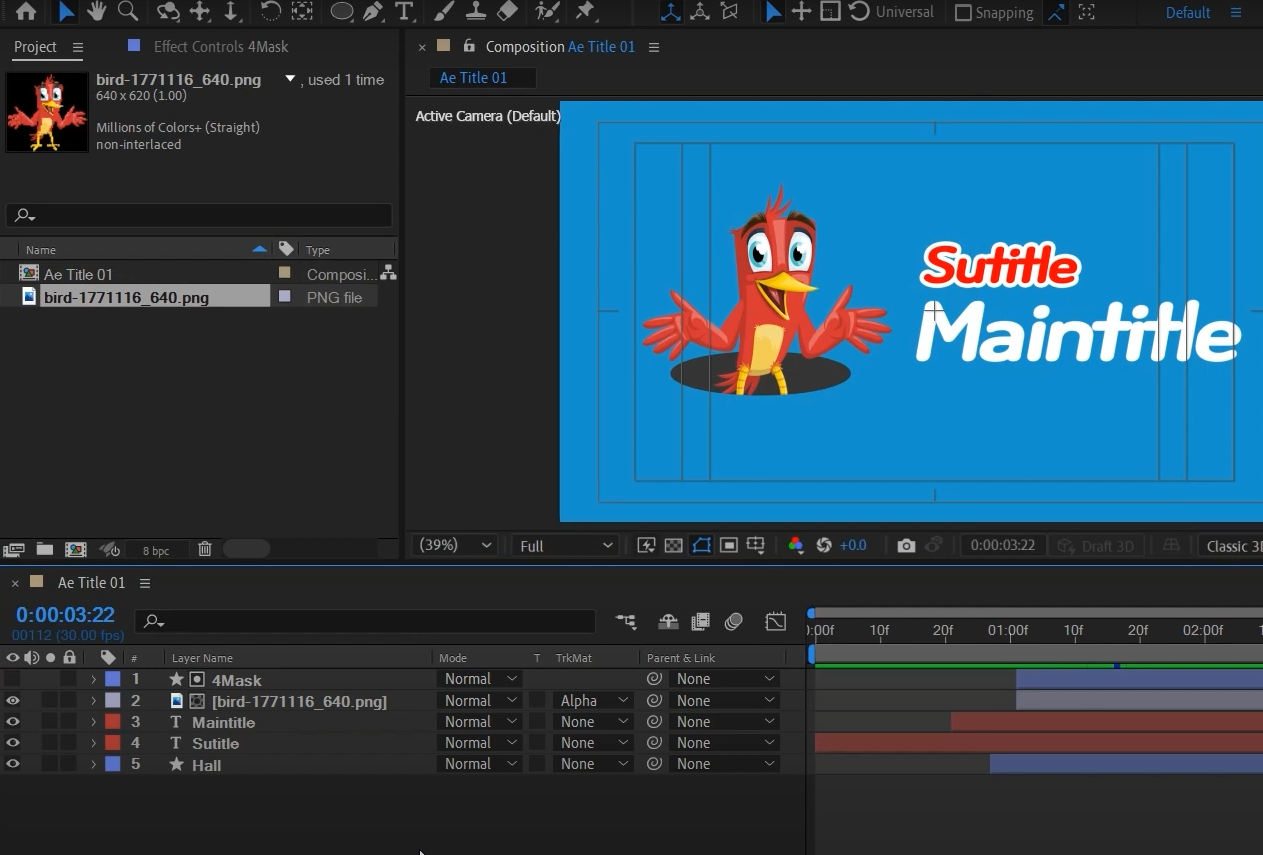Viewport: 1263px width, 855px height.
Task: Open the magnification 39% dropdown
Action: (456, 546)
